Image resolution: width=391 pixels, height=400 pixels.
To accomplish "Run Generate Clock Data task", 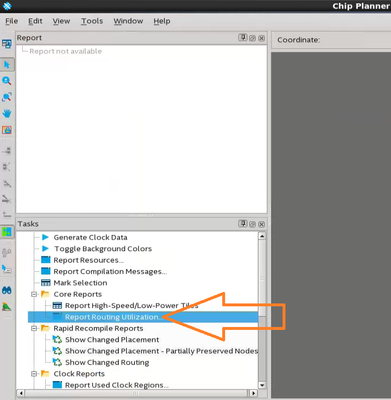I will 90,237.
